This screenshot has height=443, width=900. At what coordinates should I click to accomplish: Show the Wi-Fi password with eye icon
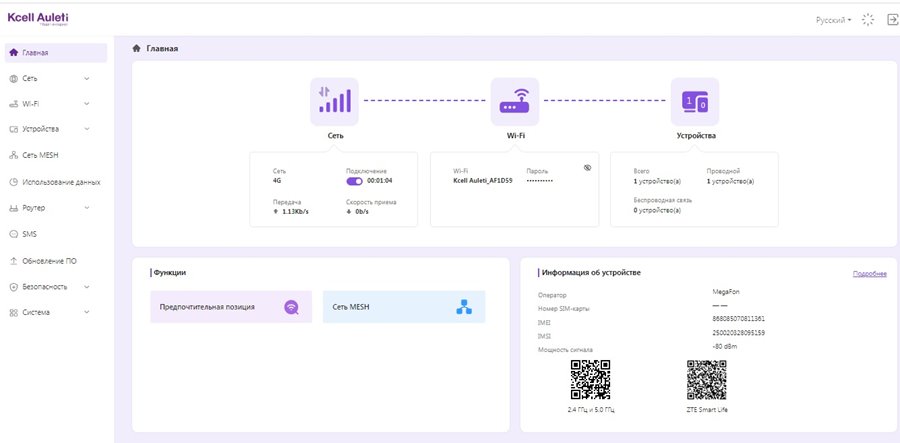(587, 168)
